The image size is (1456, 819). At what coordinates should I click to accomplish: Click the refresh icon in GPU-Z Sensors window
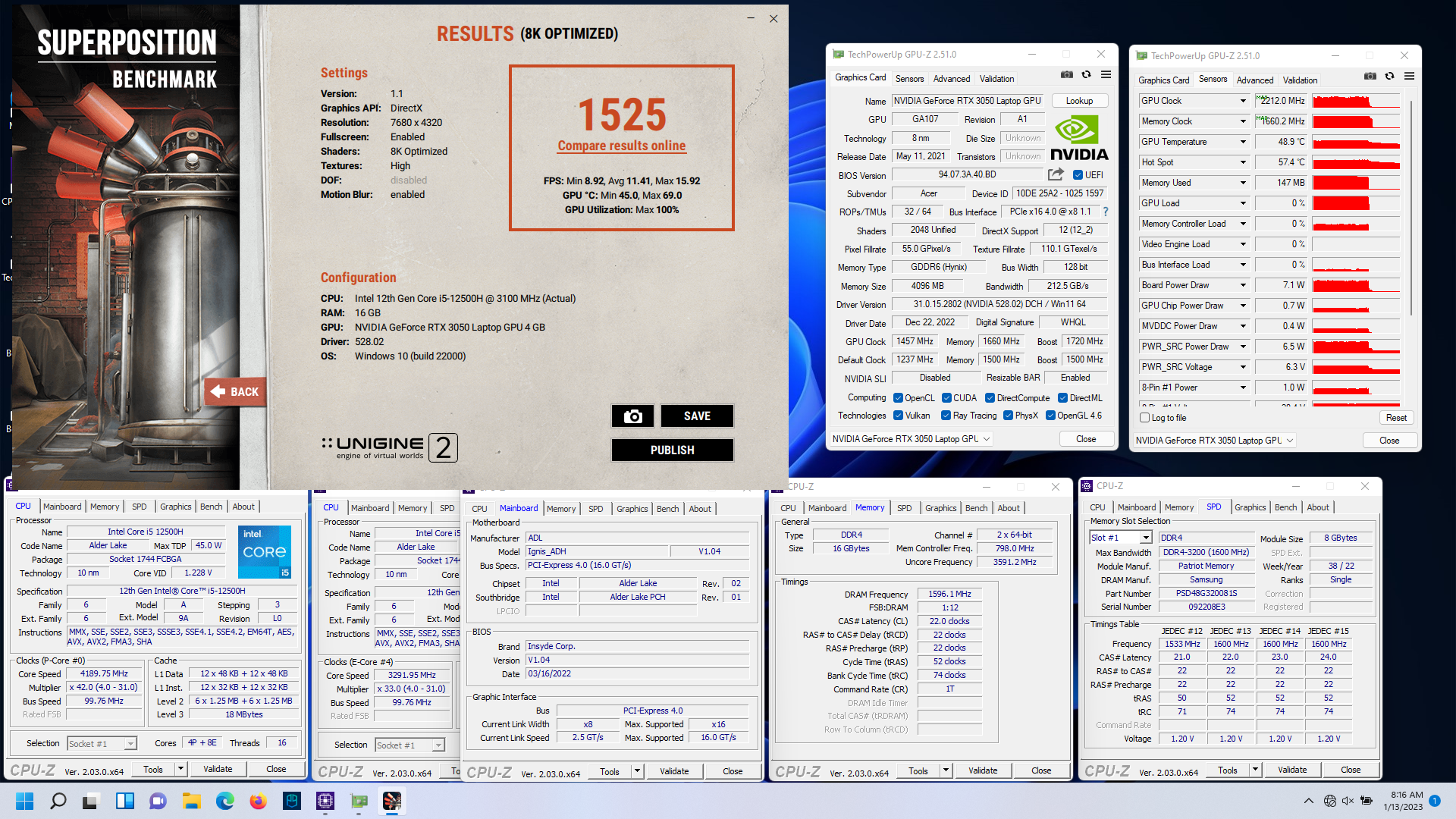click(1389, 77)
